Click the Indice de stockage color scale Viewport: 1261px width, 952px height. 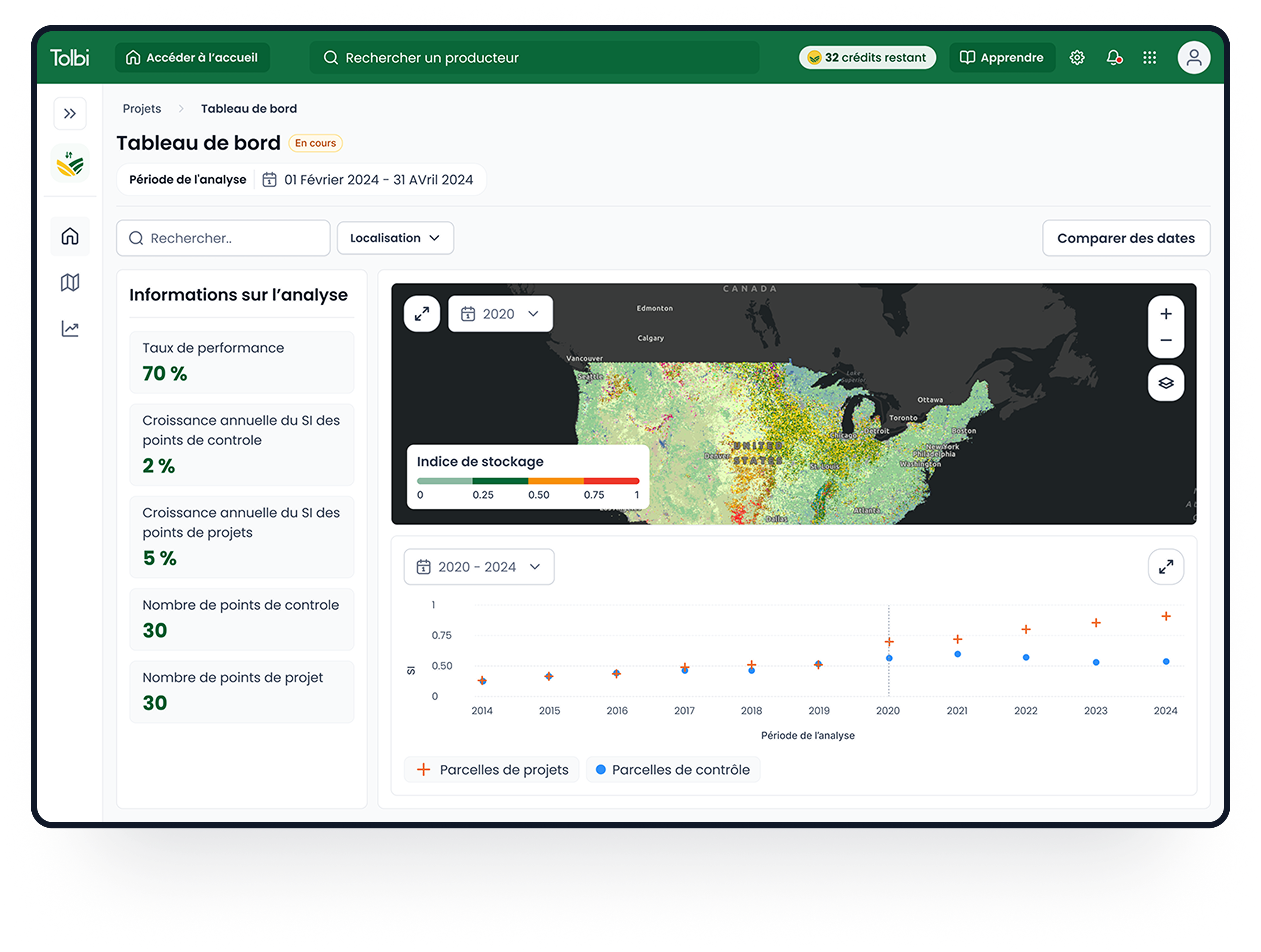(x=528, y=482)
